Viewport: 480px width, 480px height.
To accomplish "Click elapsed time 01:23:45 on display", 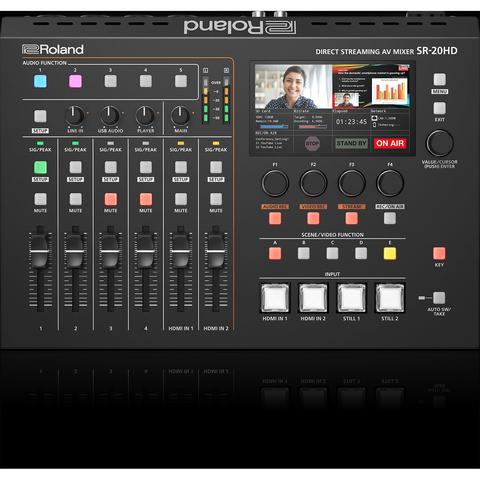I will pyautogui.click(x=351, y=122).
